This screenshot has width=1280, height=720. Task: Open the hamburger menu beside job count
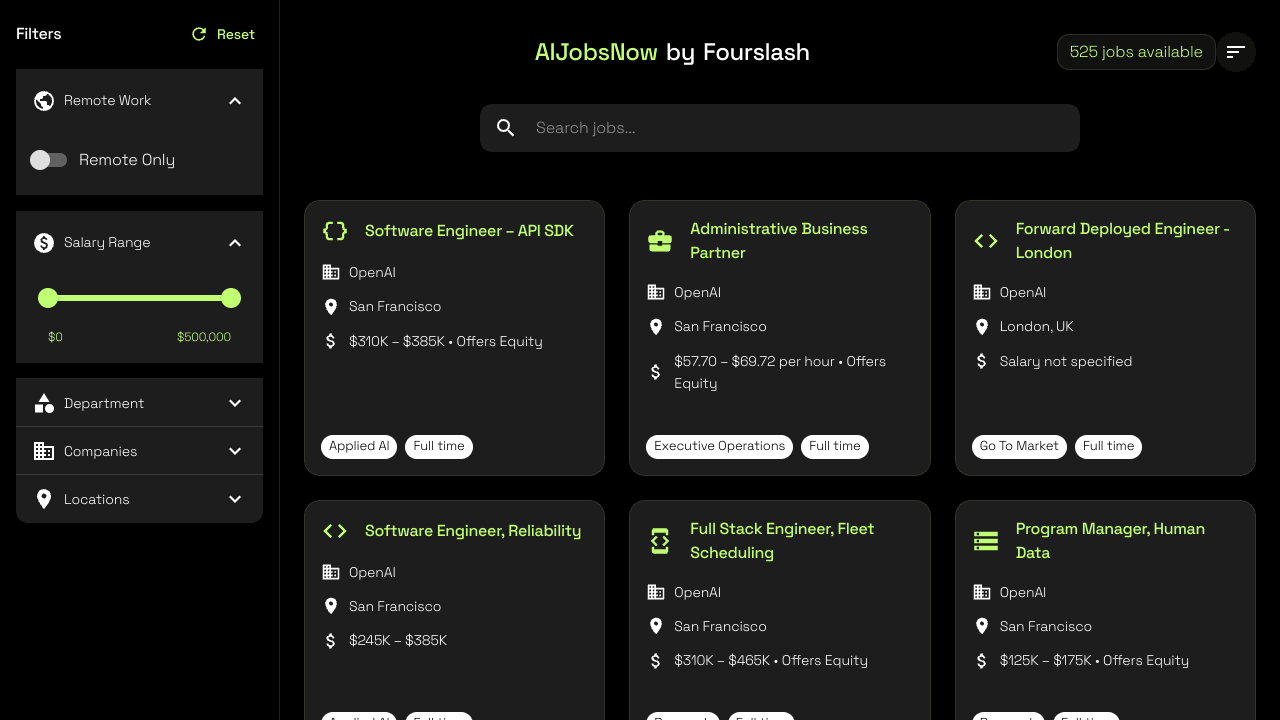pos(1235,51)
